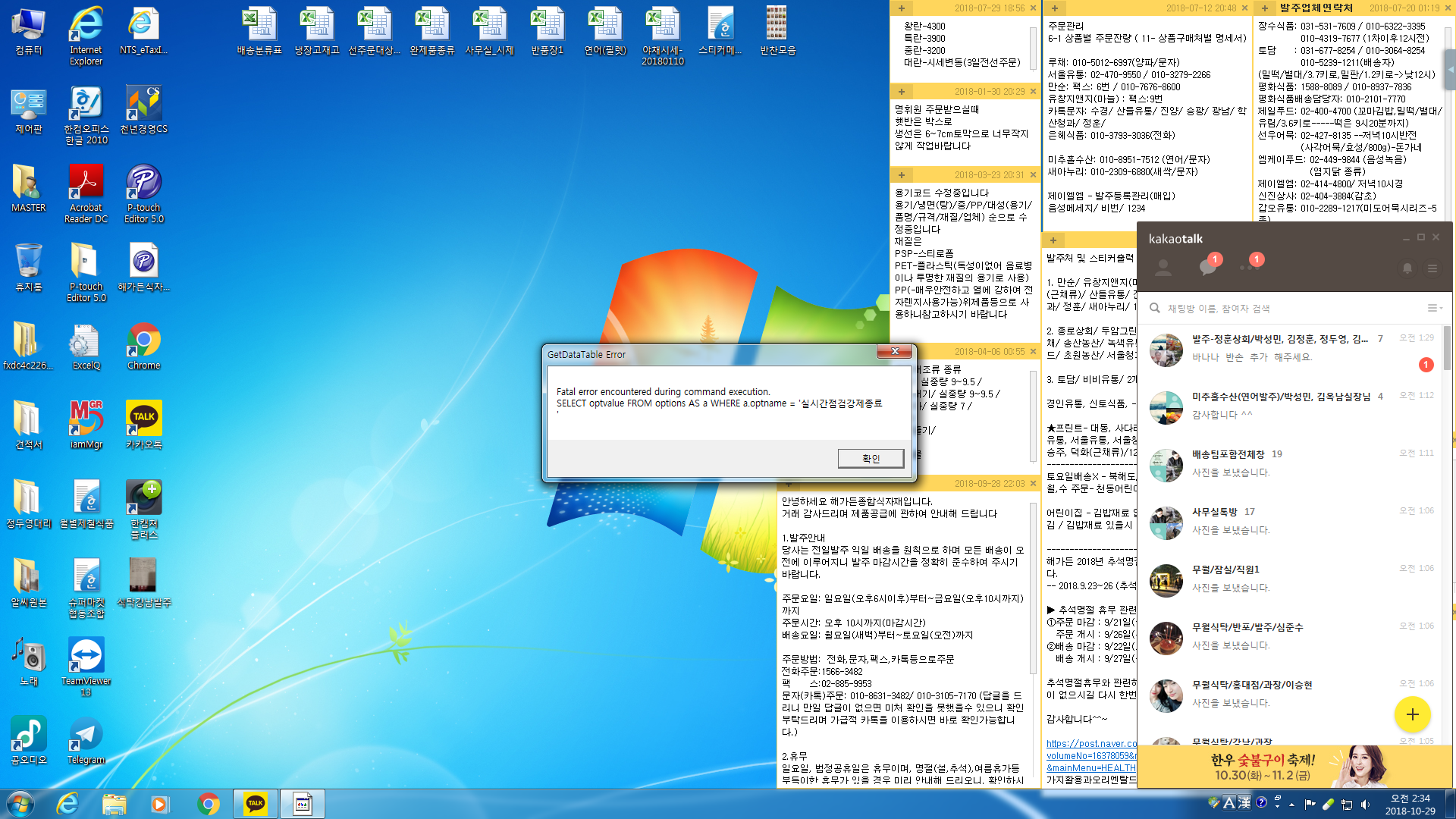
Task: Close the GetDataTable Error dialog
Action: [895, 351]
